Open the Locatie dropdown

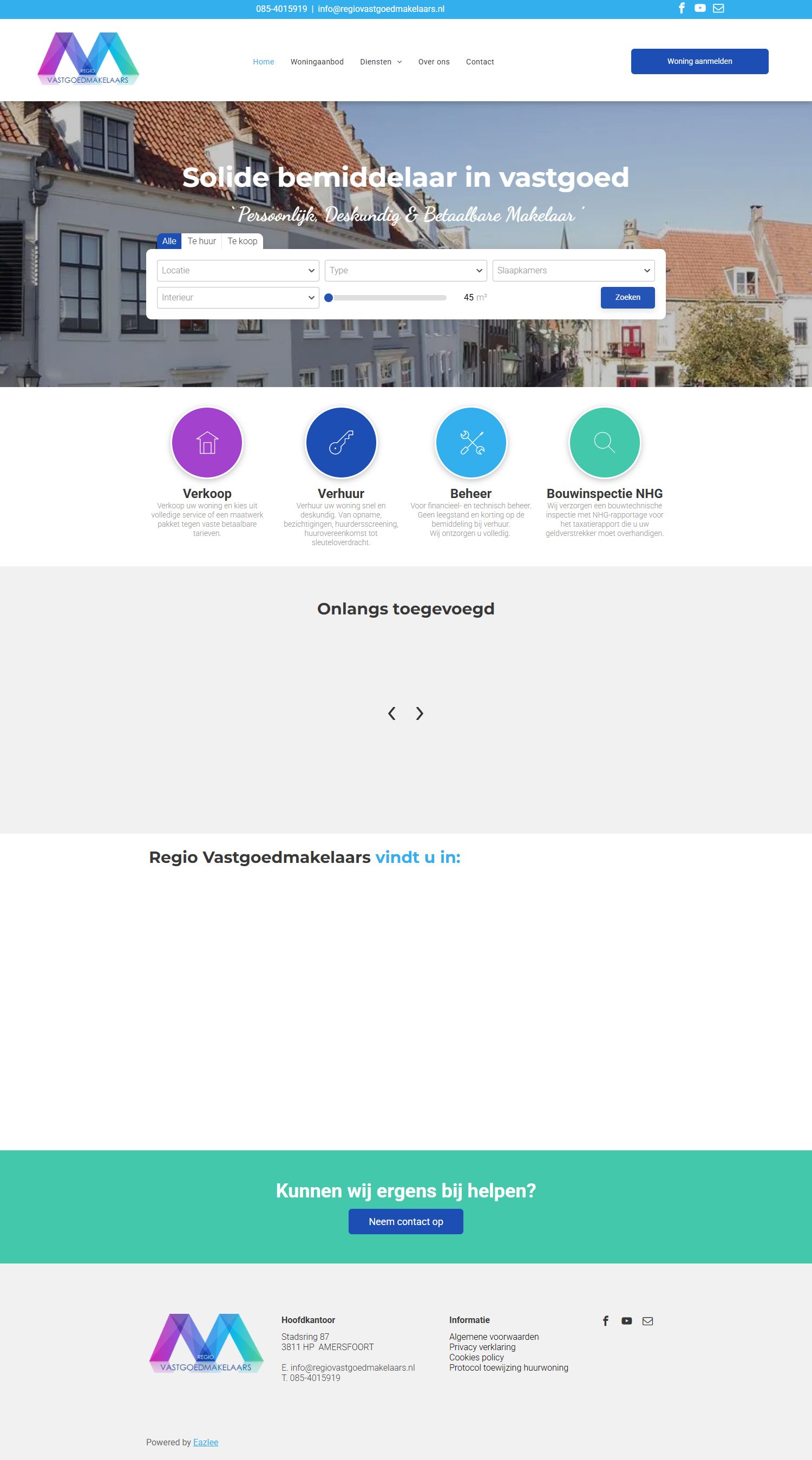[238, 270]
